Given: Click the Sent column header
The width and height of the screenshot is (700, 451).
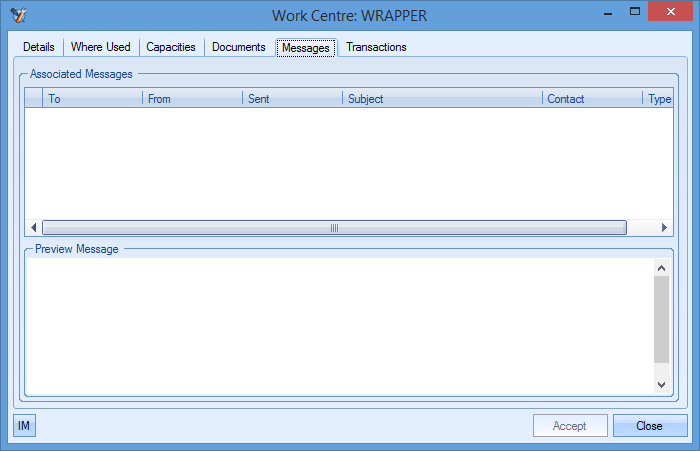Looking at the screenshot, I should pyautogui.click(x=293, y=99).
